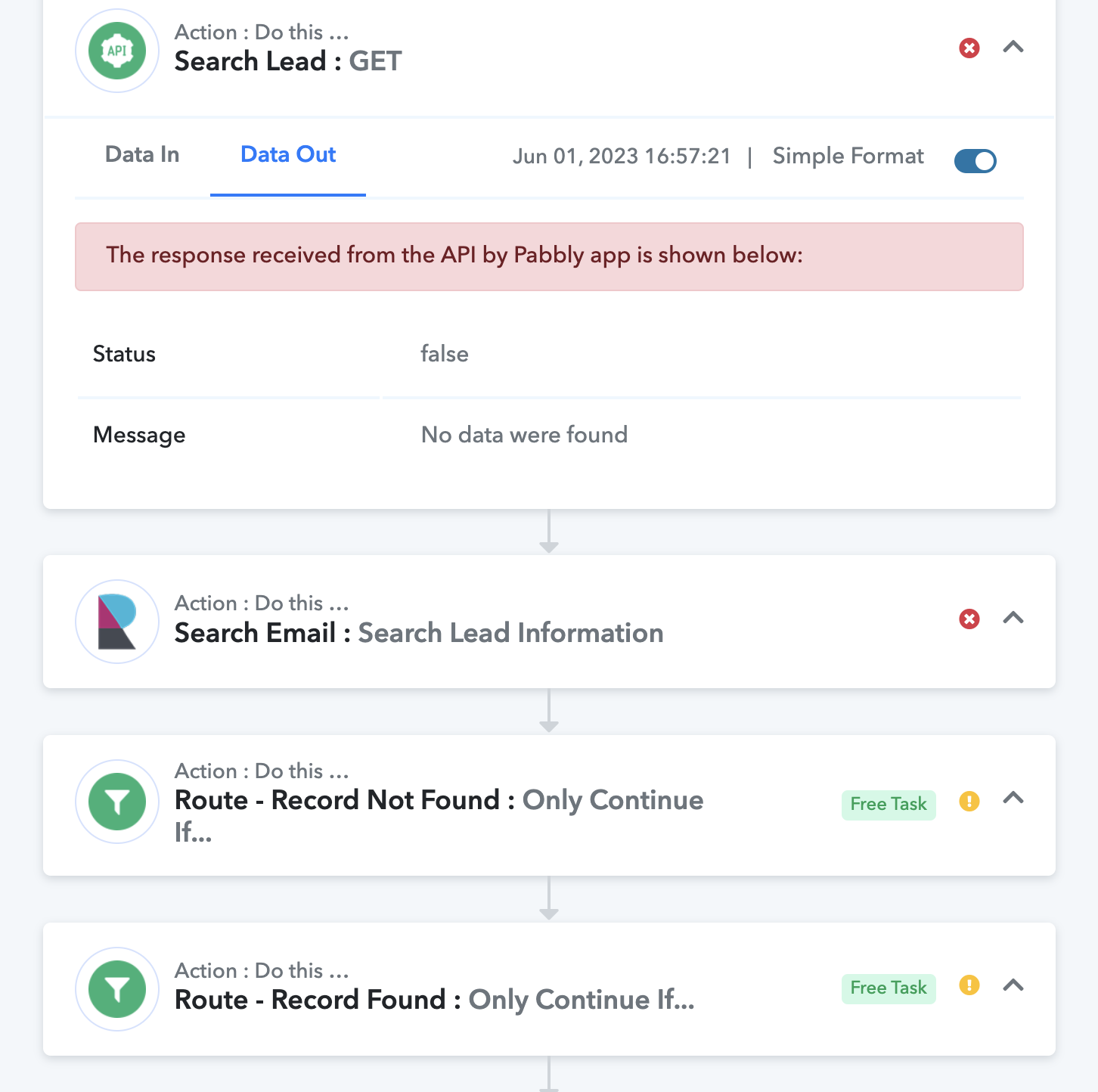
Task: Click the red error icon on Search Email
Action: pos(969,619)
